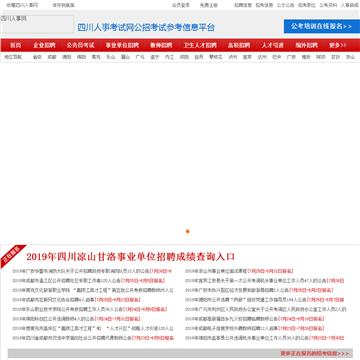Click the 四川人事网 logo image
This screenshot has width=360, height=360.
37,24
